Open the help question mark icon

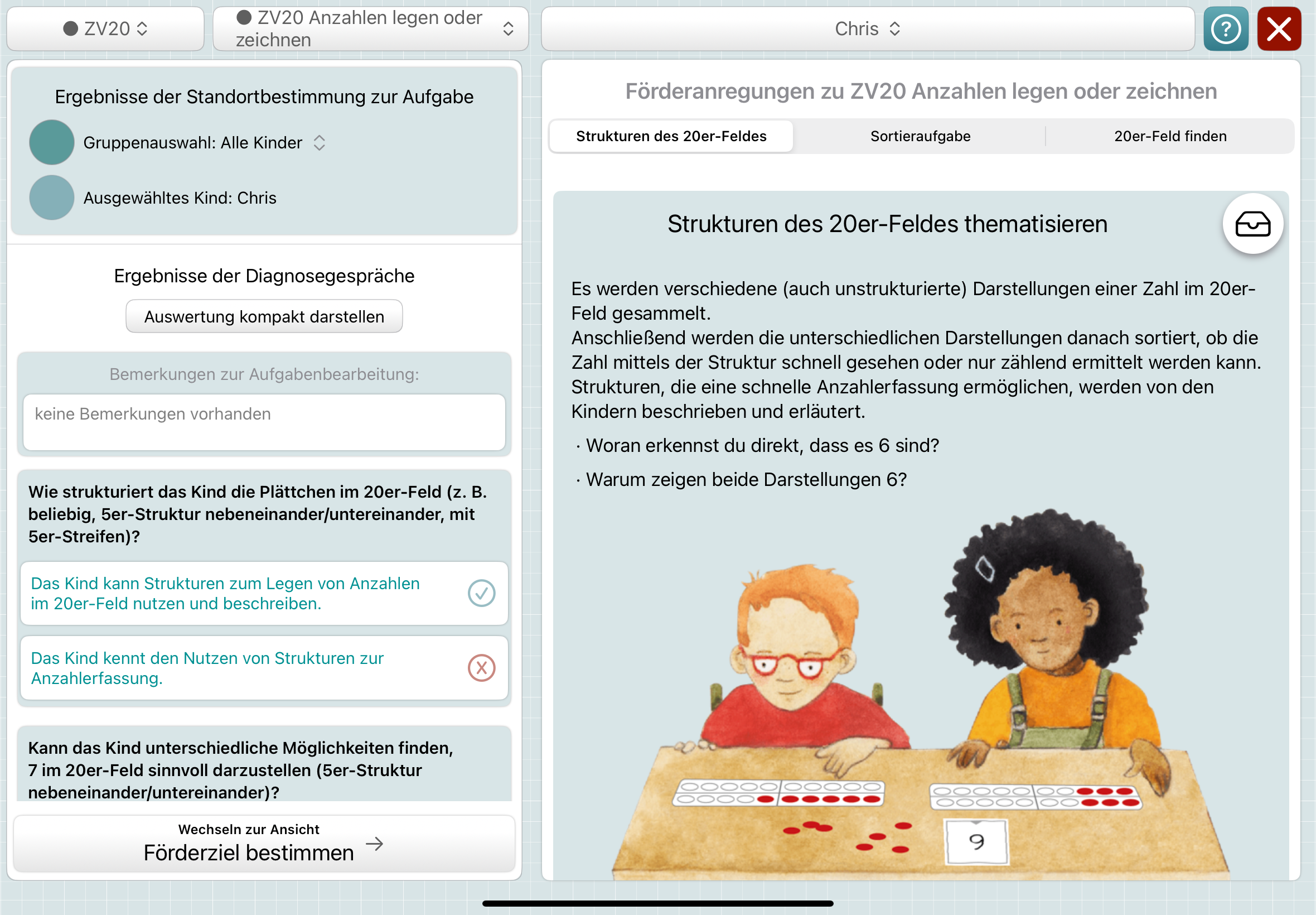pyautogui.click(x=1226, y=28)
